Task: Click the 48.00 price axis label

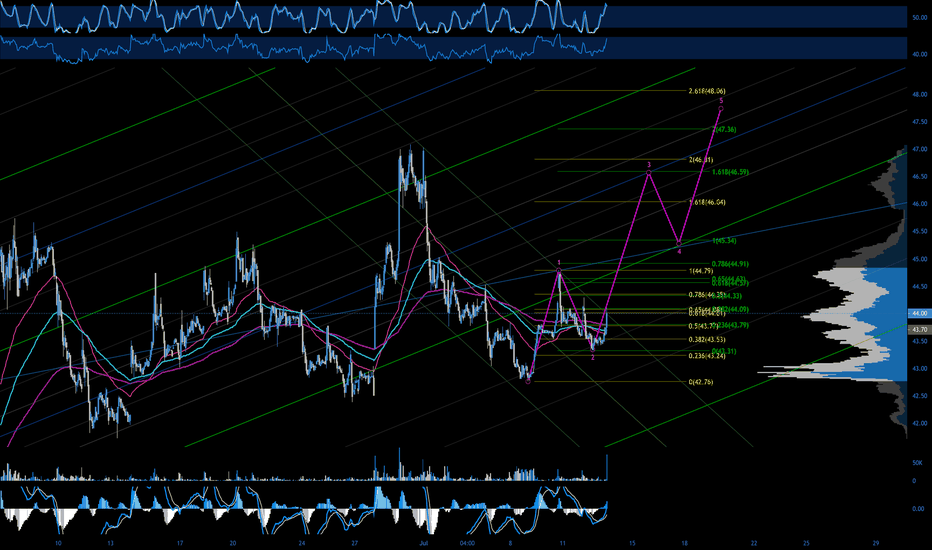Action: coord(920,95)
